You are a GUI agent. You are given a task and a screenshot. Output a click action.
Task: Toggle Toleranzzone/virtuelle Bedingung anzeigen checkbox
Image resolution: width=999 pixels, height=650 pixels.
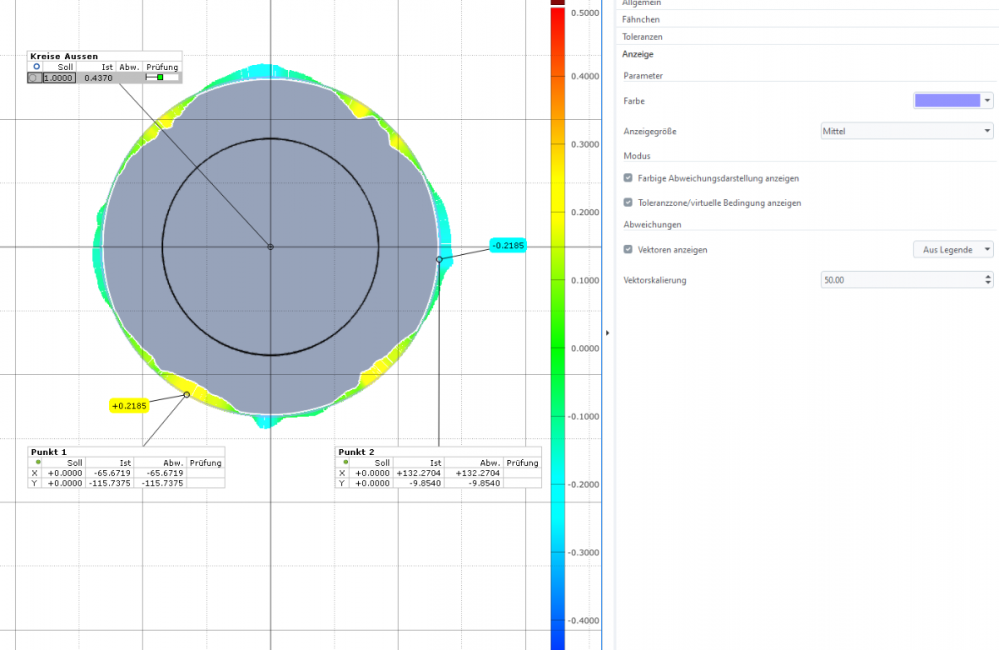628,202
